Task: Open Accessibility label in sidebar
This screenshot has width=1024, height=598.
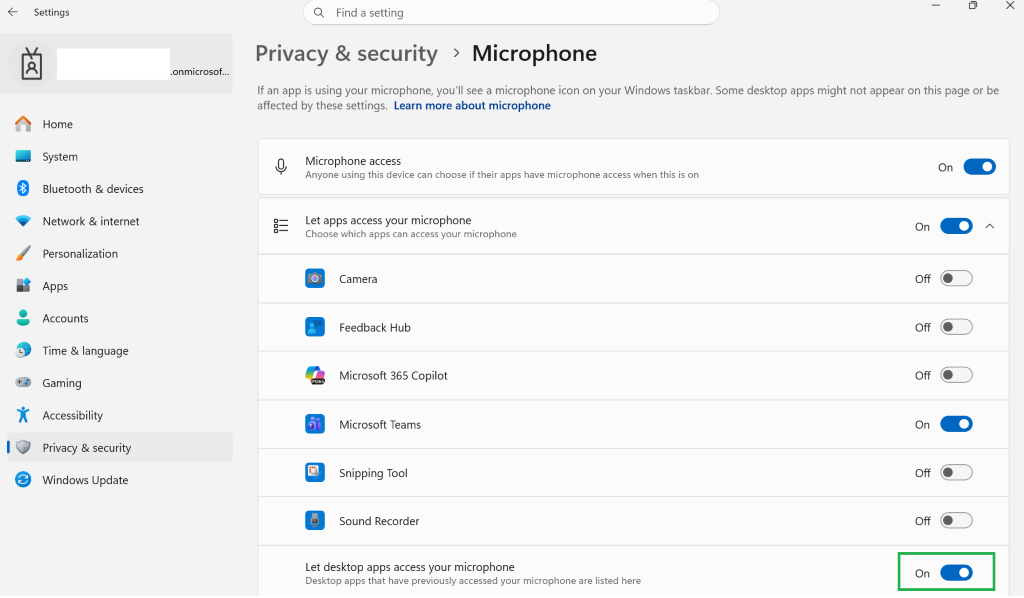Action: 72,415
